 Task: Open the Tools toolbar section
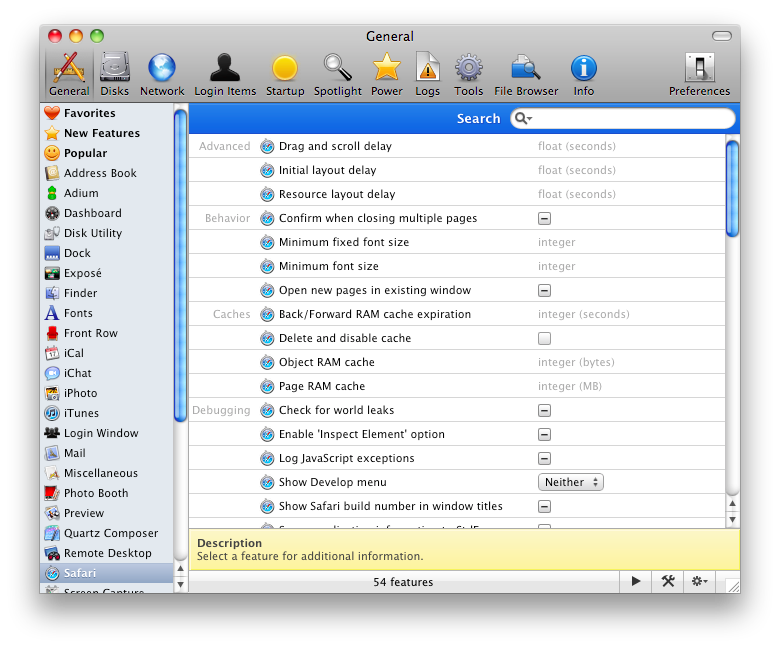pyautogui.click(x=469, y=75)
